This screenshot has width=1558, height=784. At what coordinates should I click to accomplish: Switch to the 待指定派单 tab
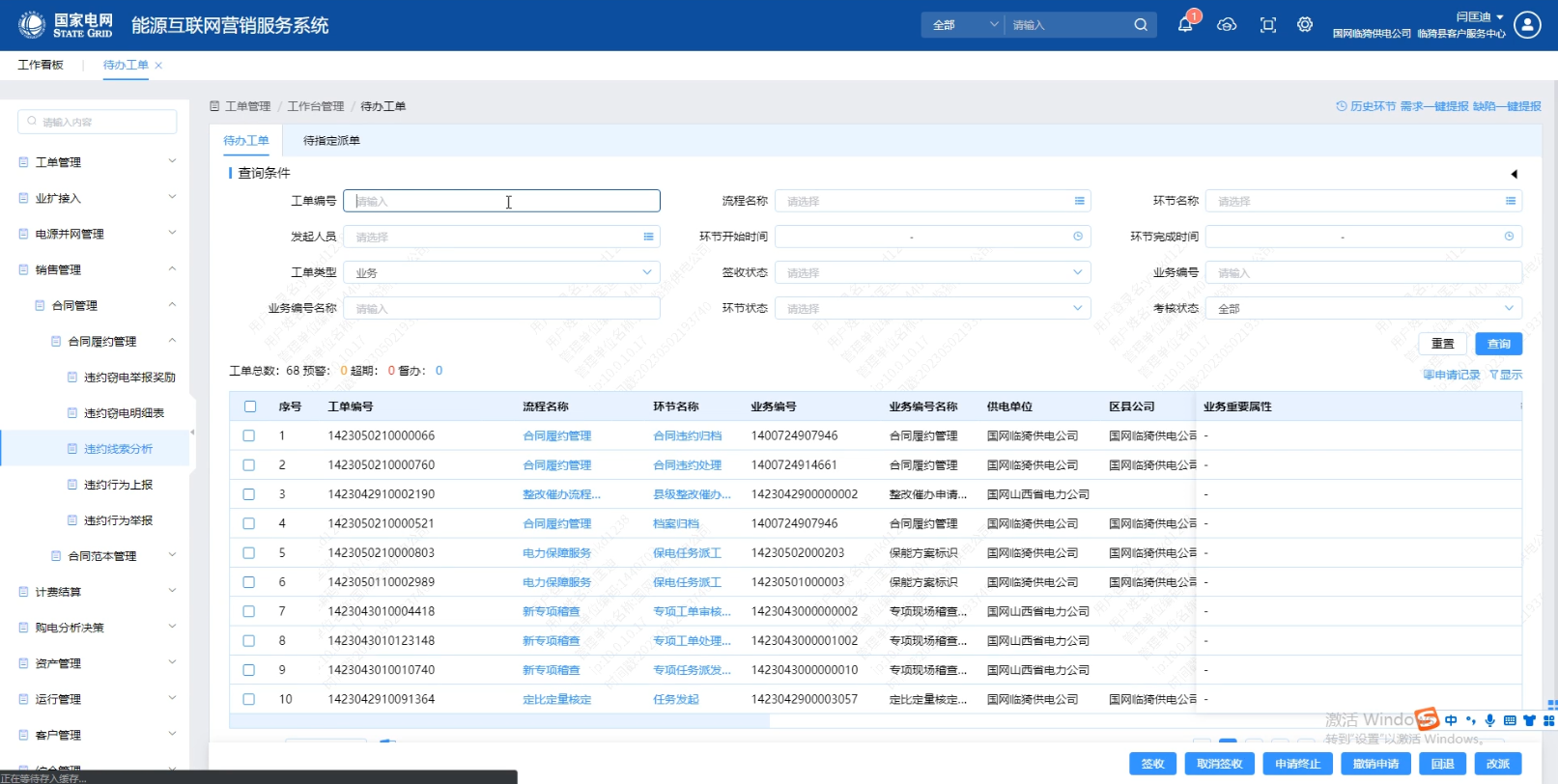pos(331,141)
